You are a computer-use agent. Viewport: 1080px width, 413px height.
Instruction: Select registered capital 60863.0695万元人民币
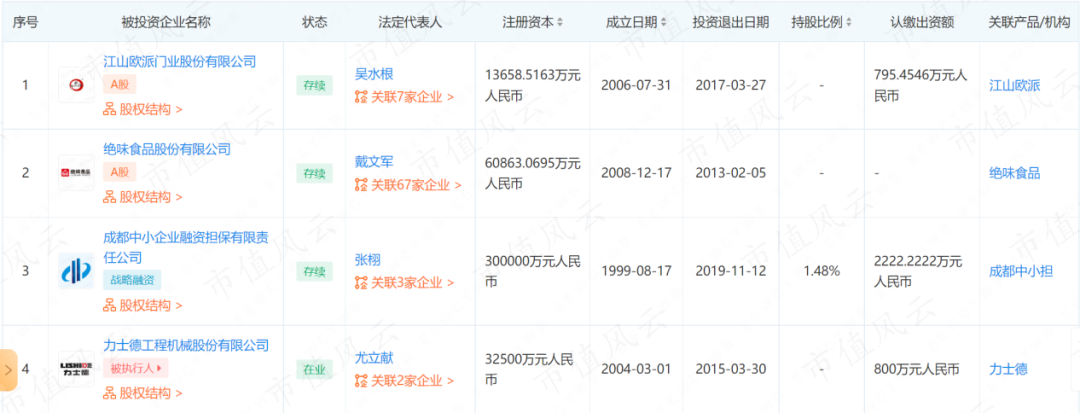coord(534,173)
